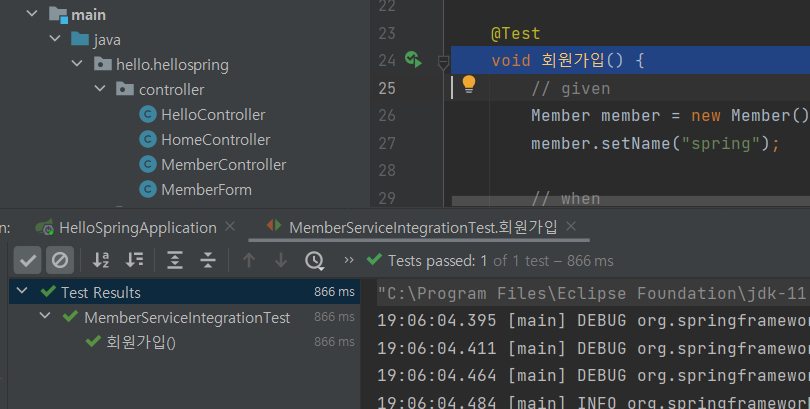Viewport: 810px width, 409px height.
Task: Click line number 25 in gutter
Action: [387, 88]
